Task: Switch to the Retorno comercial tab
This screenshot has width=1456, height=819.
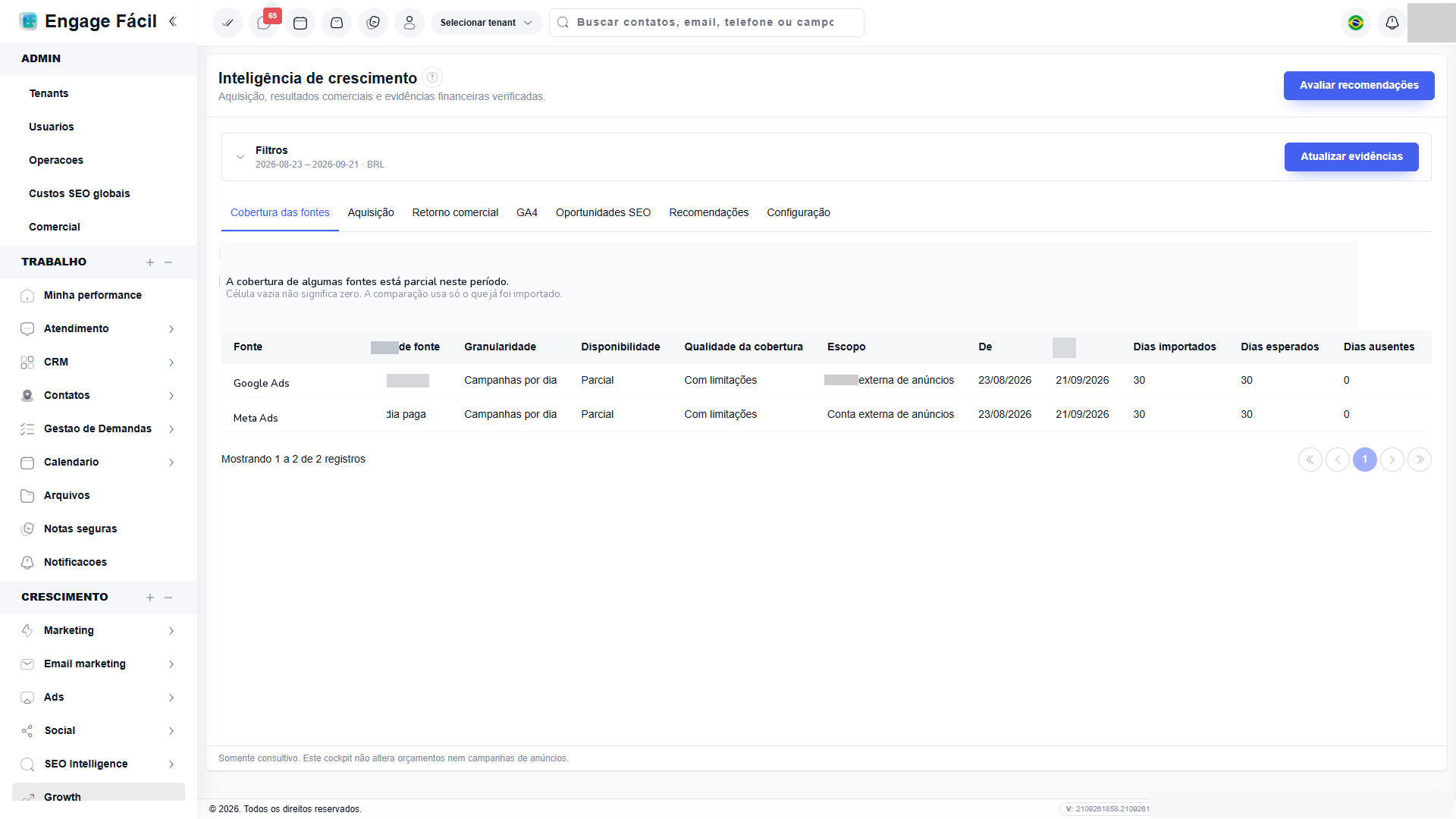Action: pos(455,212)
